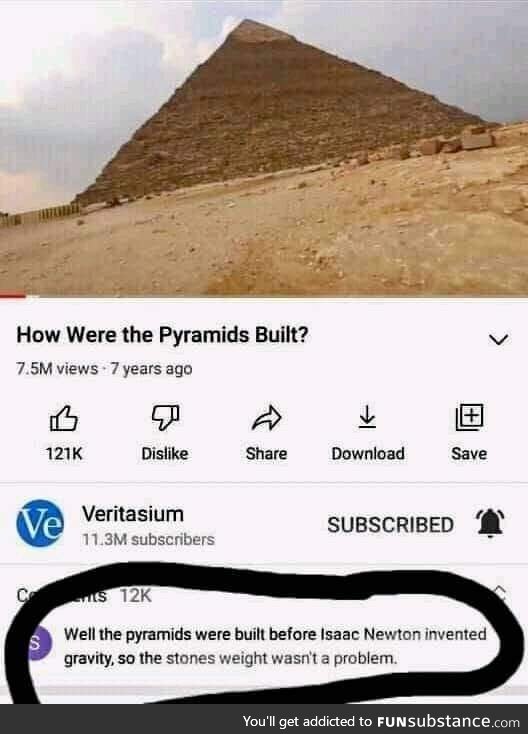Click the Veritasium channel name

[133, 514]
